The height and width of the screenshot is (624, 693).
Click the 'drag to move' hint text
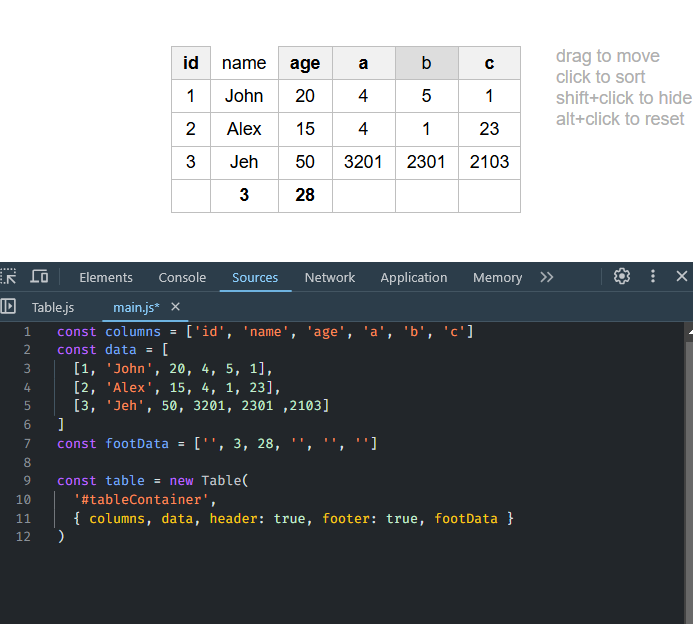click(x=608, y=56)
